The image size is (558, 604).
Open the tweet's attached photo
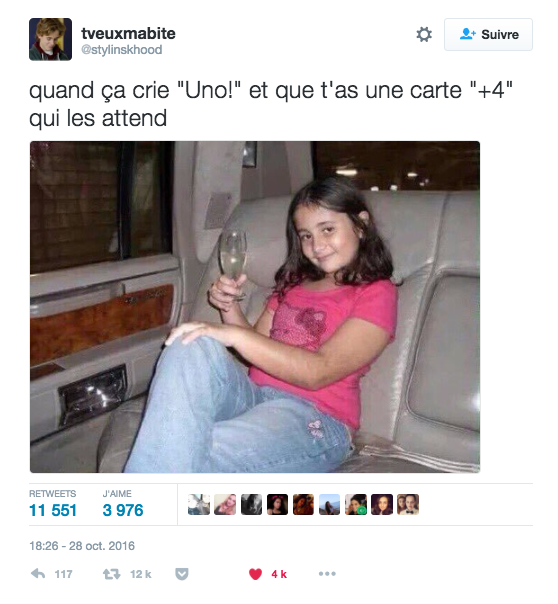click(x=255, y=307)
